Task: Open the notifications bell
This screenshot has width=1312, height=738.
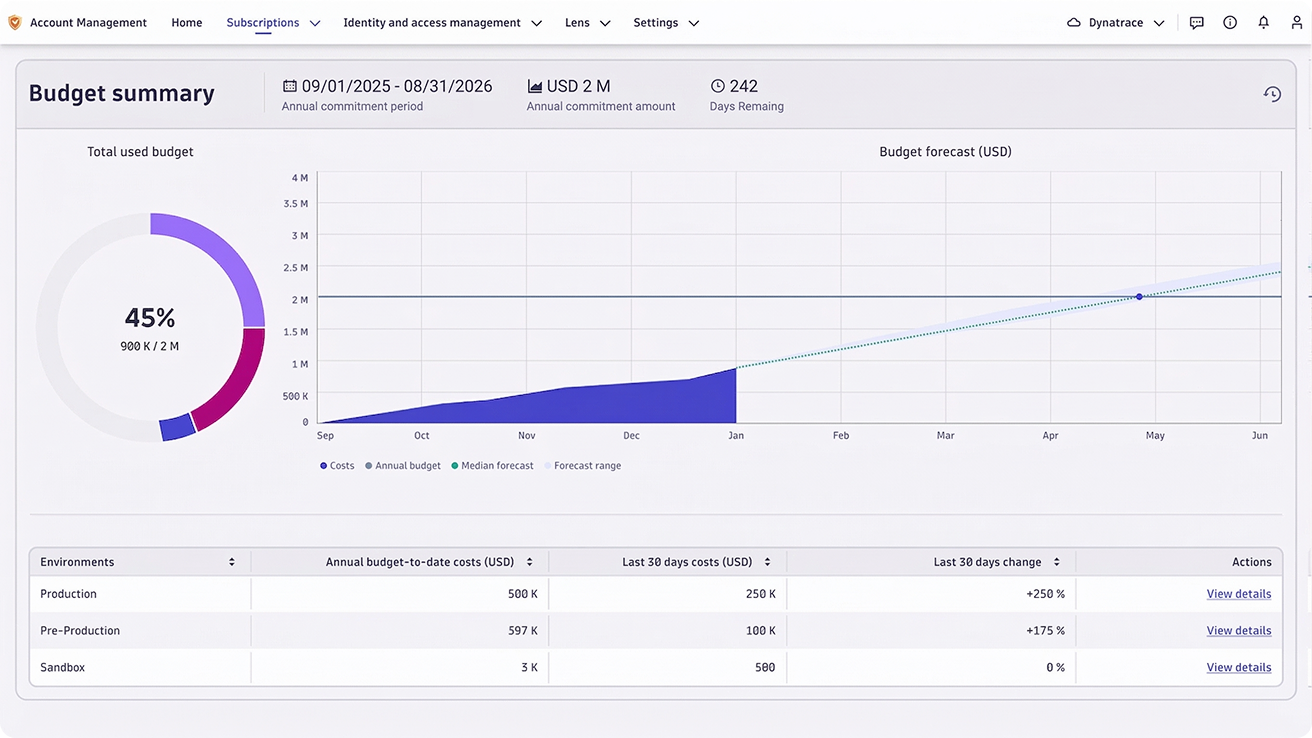Action: click(x=1264, y=22)
